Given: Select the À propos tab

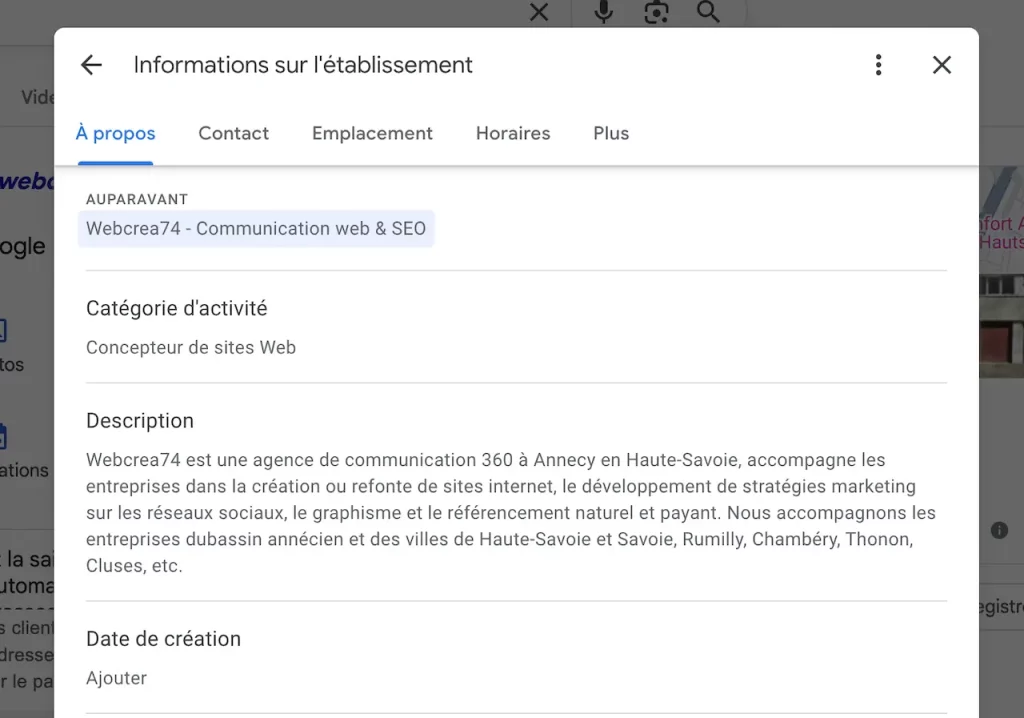Looking at the screenshot, I should pyautogui.click(x=116, y=134).
